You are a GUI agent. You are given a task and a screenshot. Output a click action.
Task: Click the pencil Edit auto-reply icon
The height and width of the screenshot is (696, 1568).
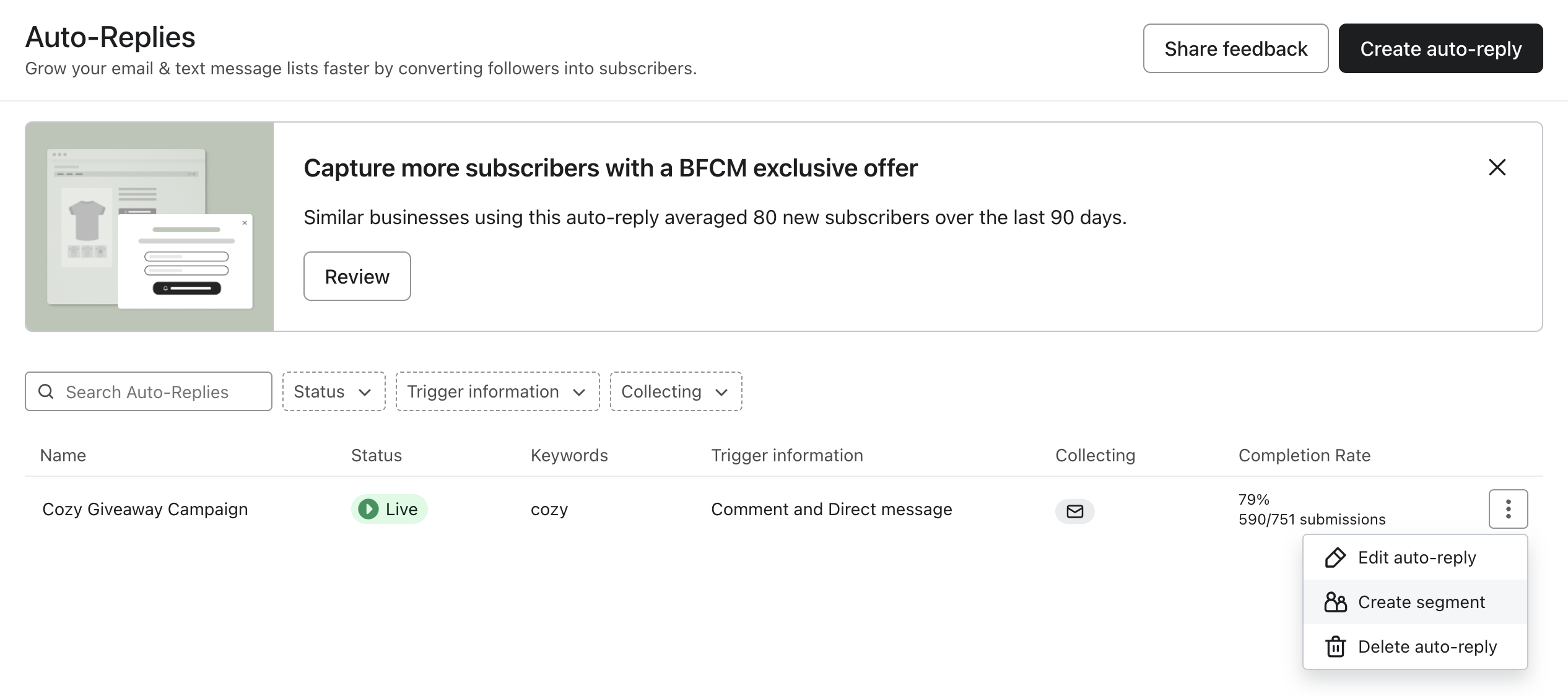pyautogui.click(x=1335, y=558)
